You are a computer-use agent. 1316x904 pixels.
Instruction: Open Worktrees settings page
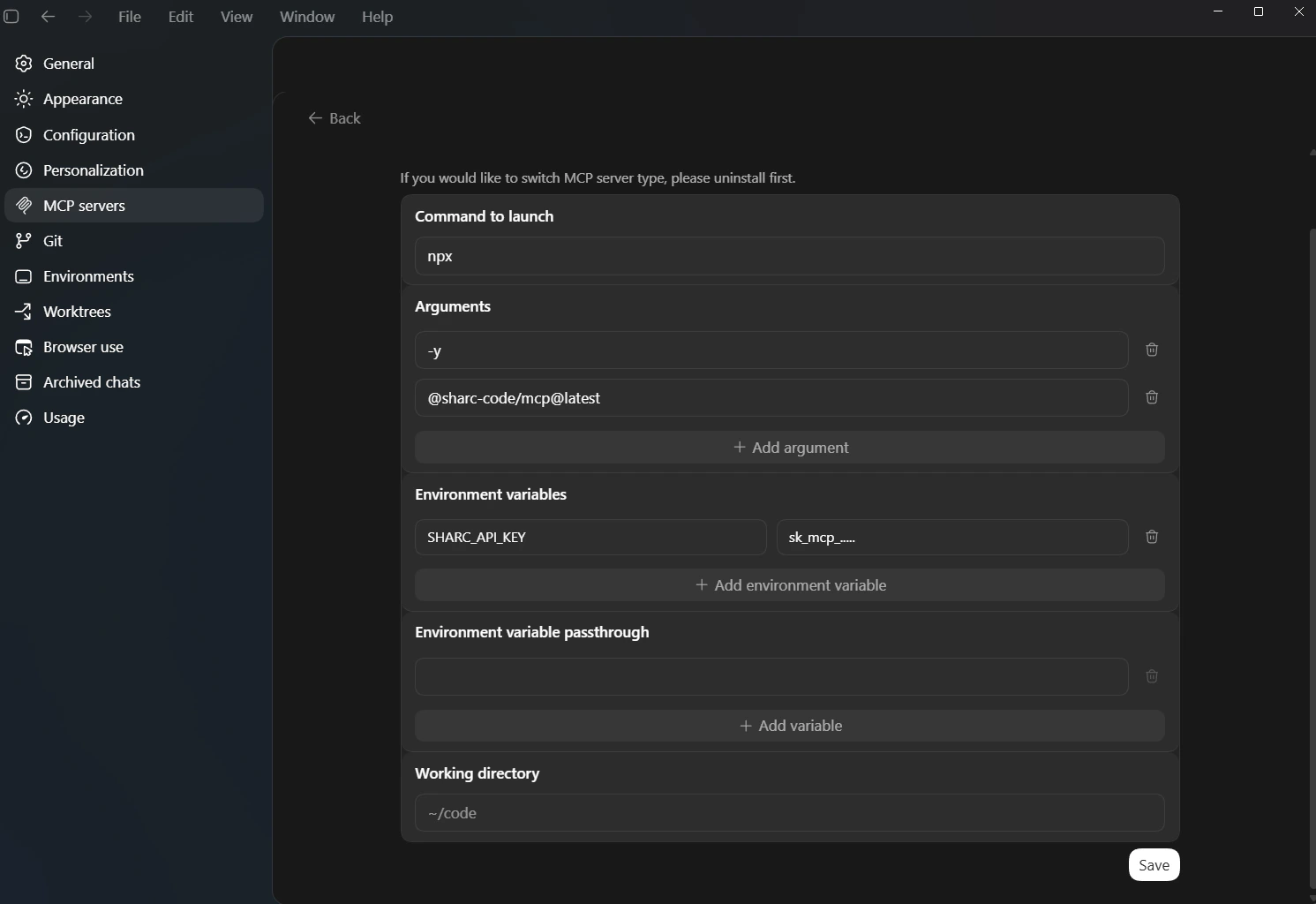(x=134, y=312)
